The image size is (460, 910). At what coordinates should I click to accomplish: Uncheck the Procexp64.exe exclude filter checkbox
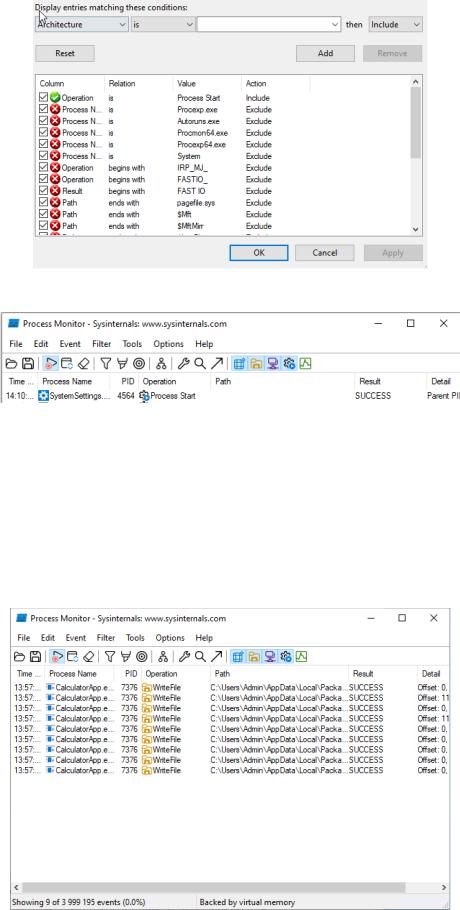tap(44, 145)
